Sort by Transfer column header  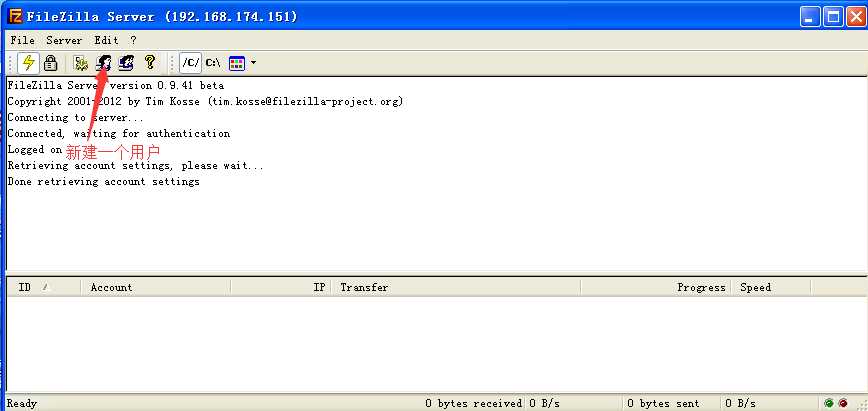456,287
